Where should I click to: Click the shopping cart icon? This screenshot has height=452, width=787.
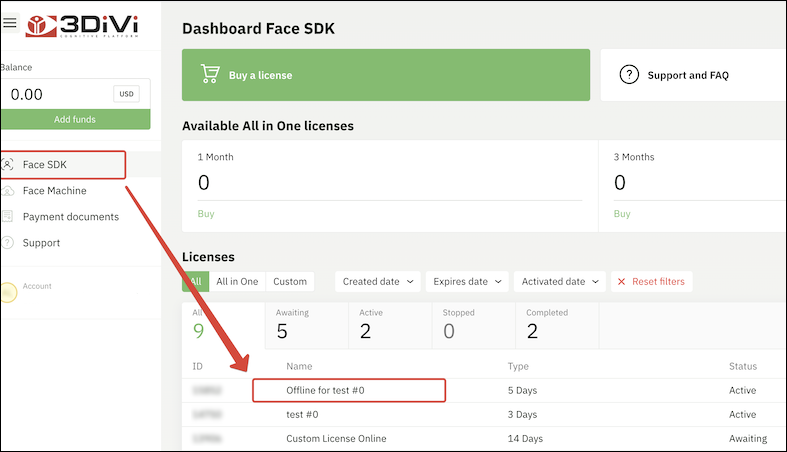tap(210, 74)
